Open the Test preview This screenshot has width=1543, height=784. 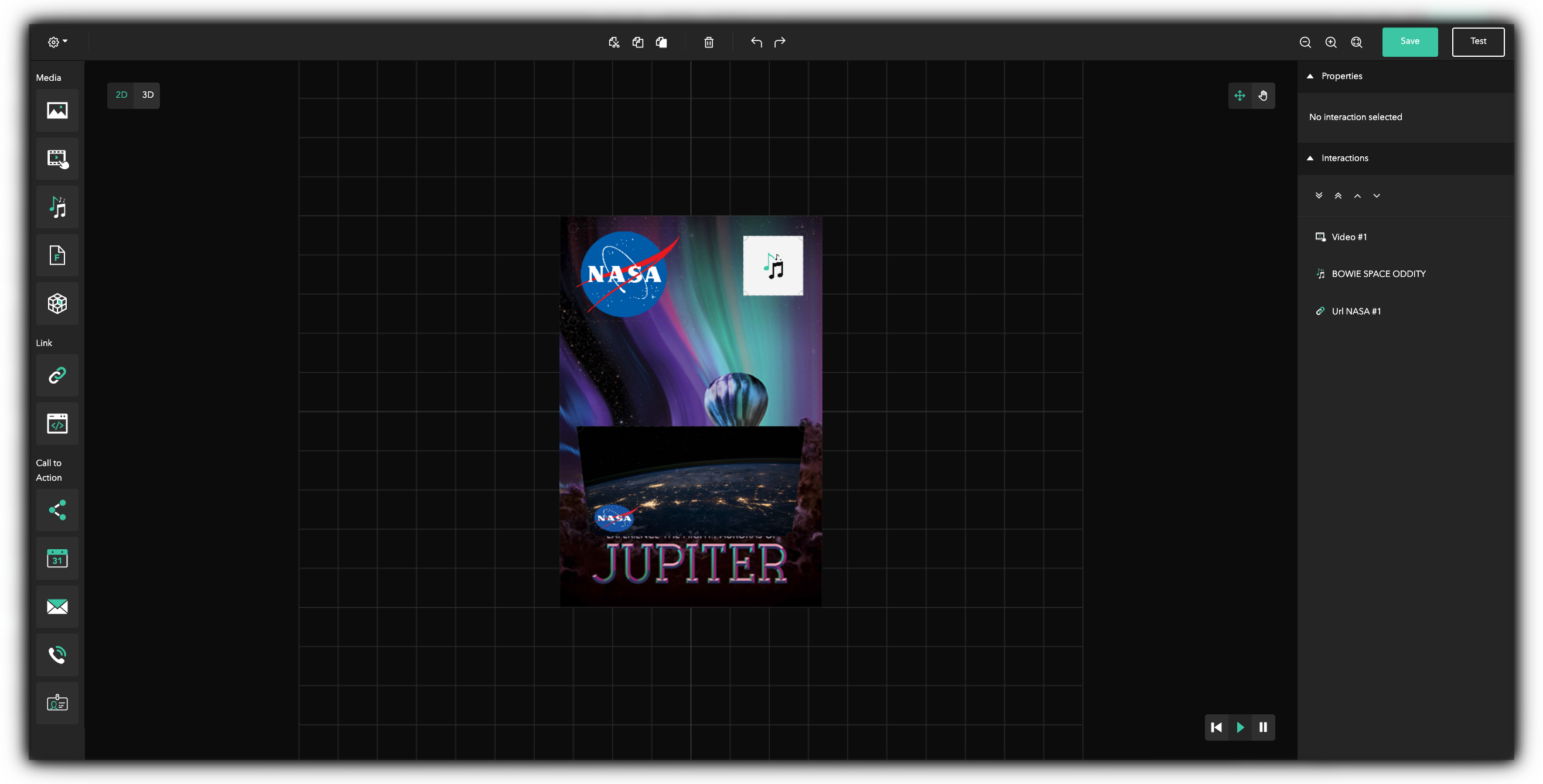coord(1478,42)
